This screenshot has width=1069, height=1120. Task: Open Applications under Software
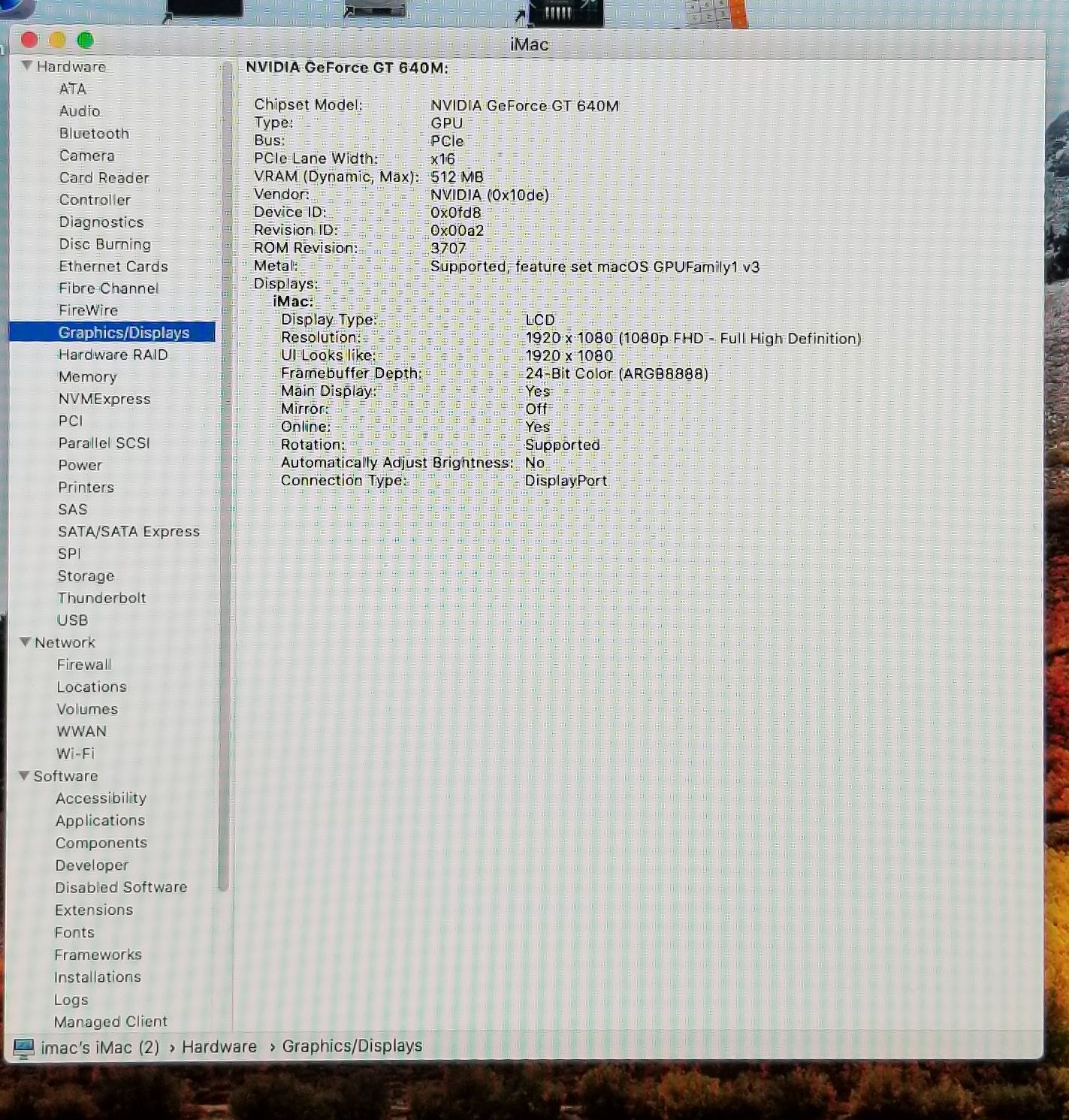100,820
